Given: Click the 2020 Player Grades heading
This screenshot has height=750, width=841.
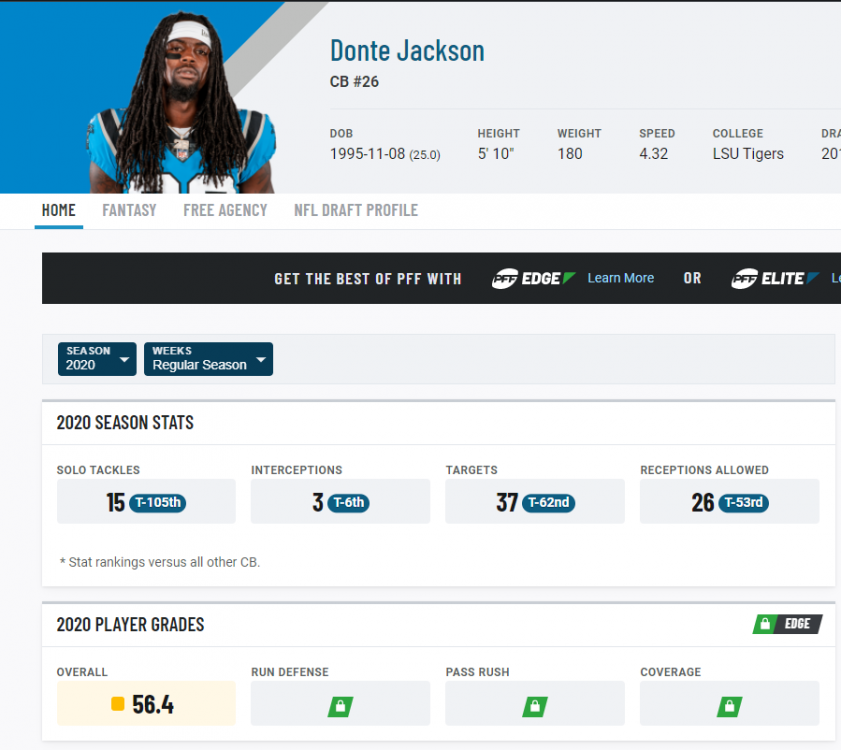Looking at the screenshot, I should pyautogui.click(x=130, y=624).
